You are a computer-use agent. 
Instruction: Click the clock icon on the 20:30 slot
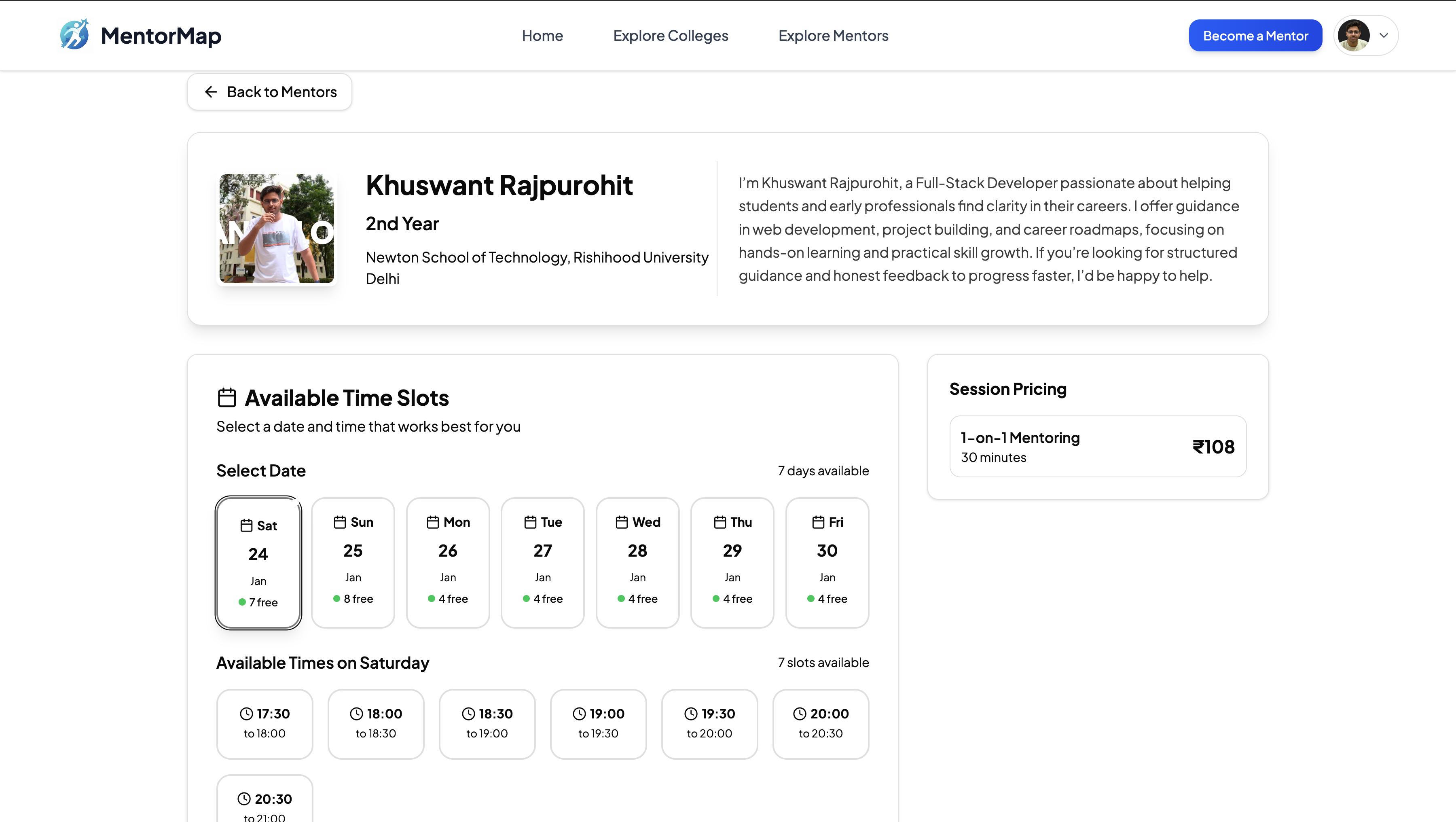coord(243,798)
